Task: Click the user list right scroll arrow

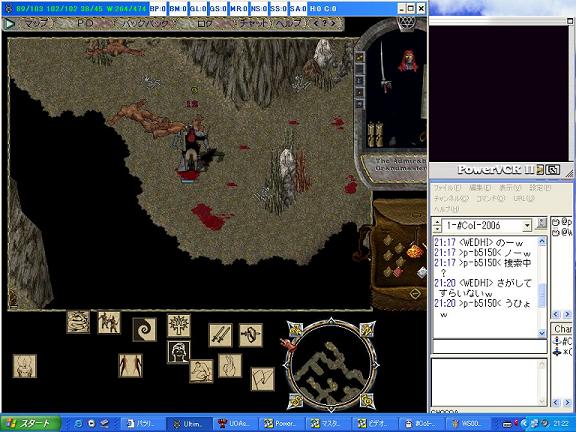Action: 567,314
